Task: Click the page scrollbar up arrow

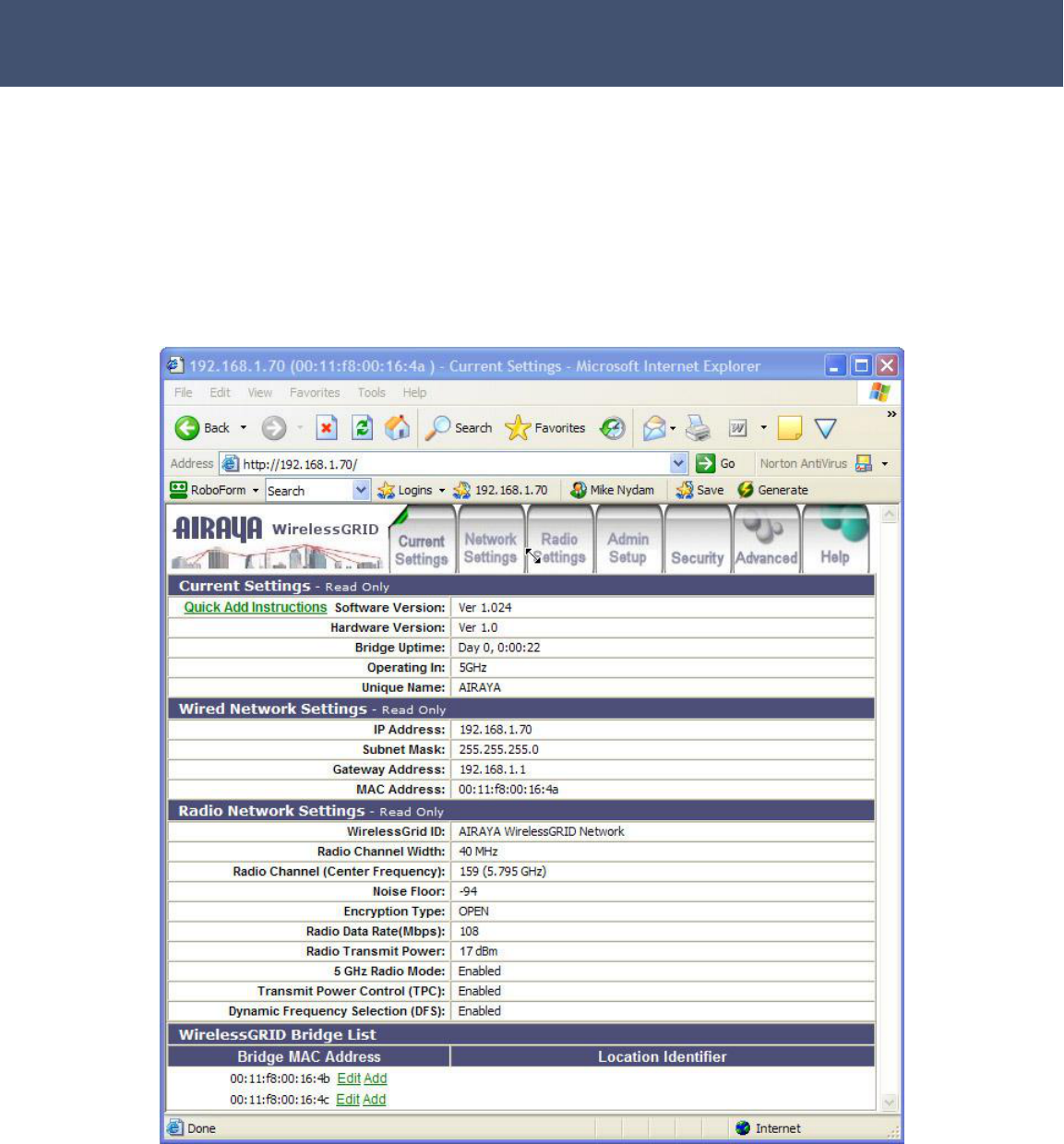Action: 889,515
